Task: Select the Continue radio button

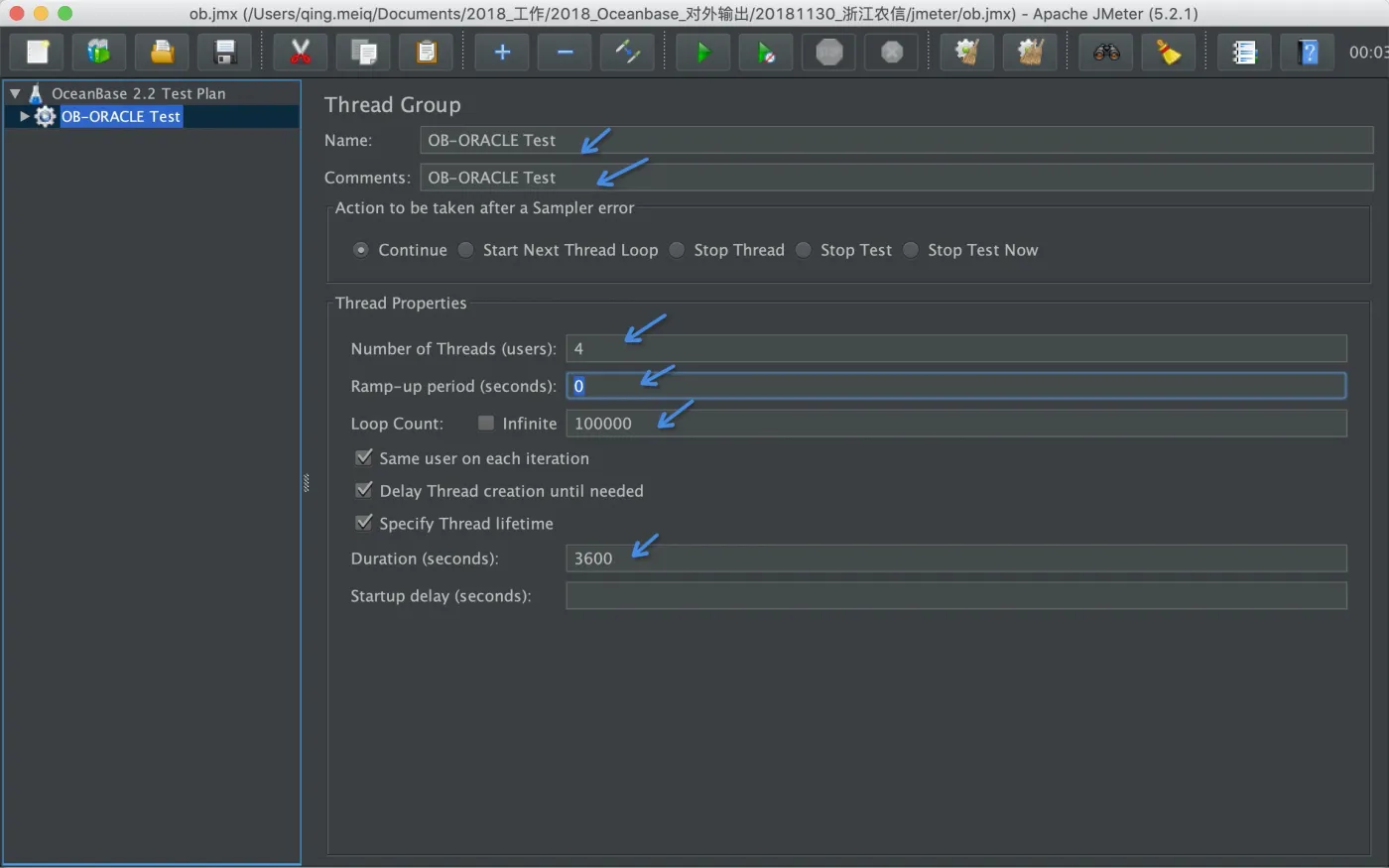Action: click(x=361, y=250)
